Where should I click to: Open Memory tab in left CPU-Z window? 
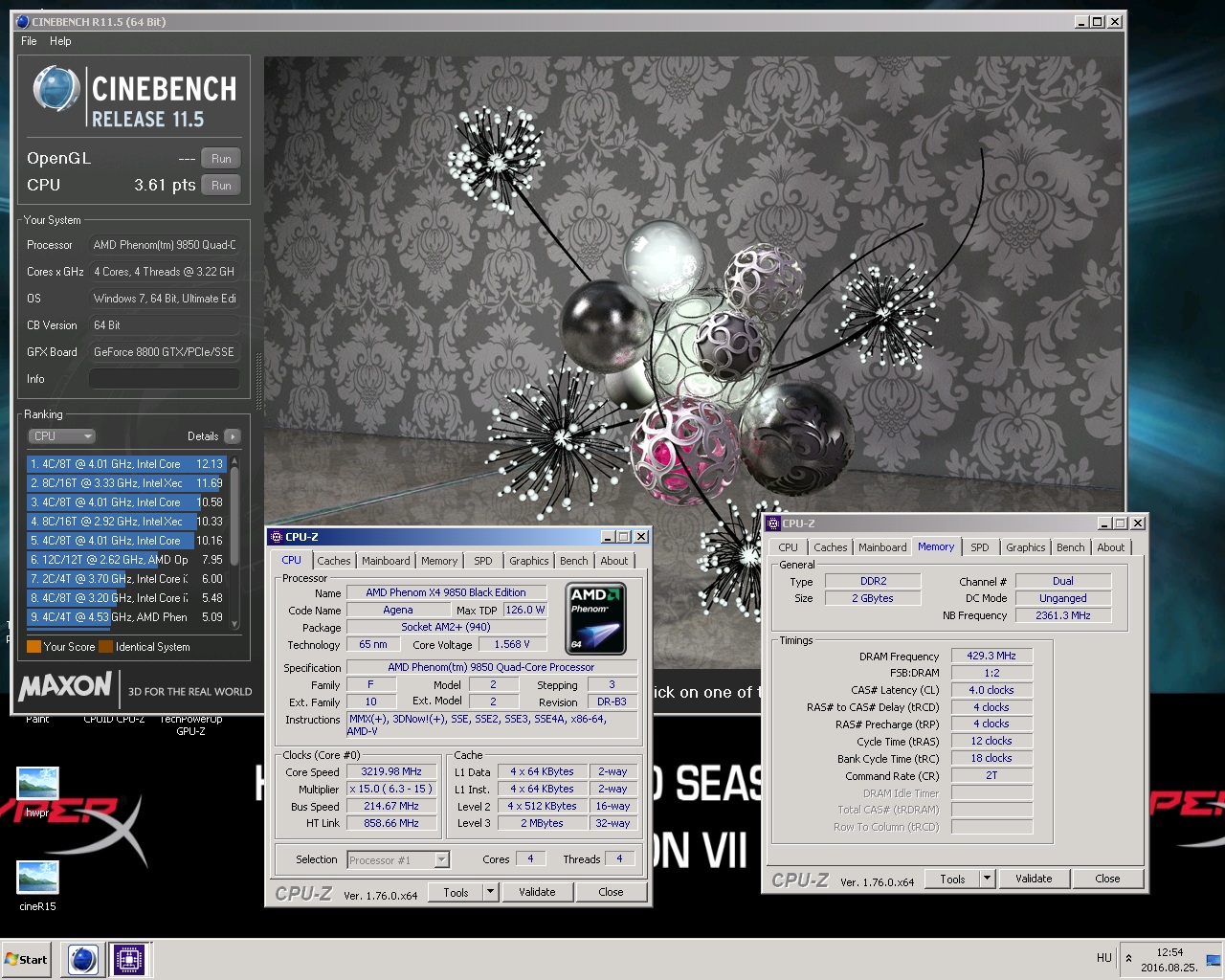coord(439,561)
